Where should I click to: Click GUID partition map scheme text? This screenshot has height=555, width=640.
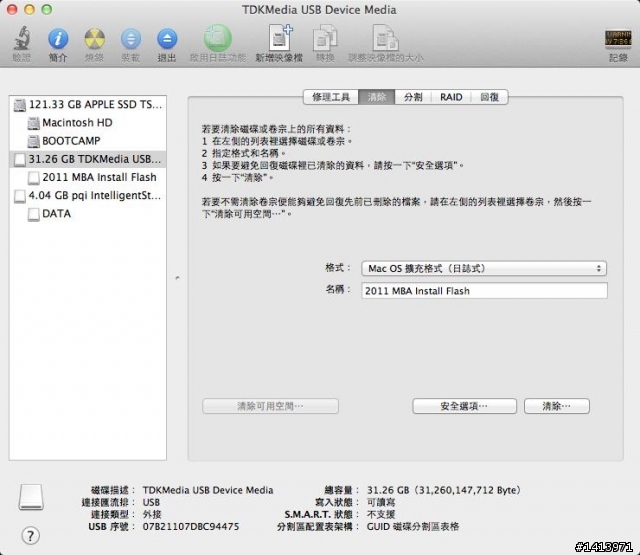tap(413, 526)
